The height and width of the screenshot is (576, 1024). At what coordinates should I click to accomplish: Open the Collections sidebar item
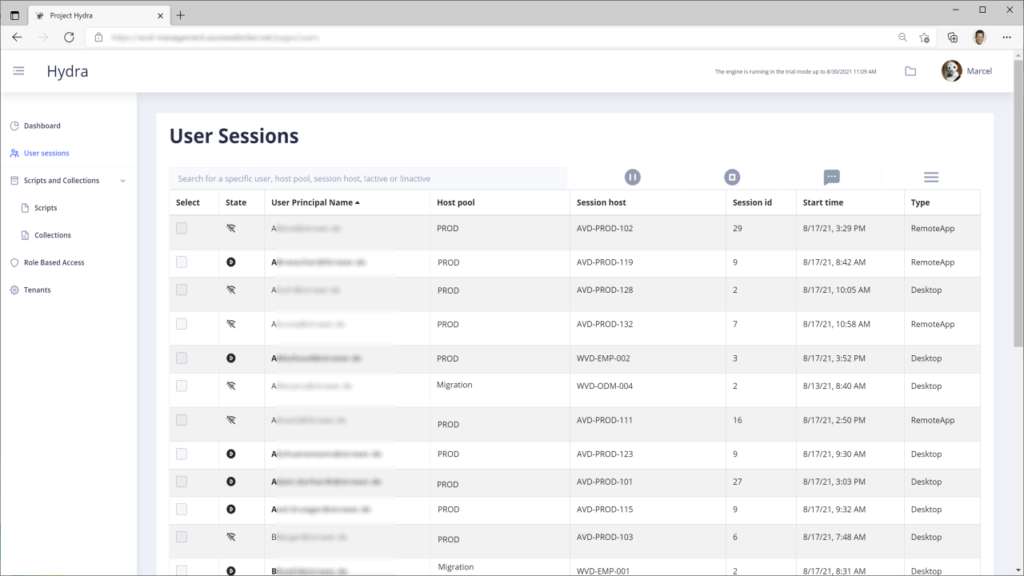point(52,235)
